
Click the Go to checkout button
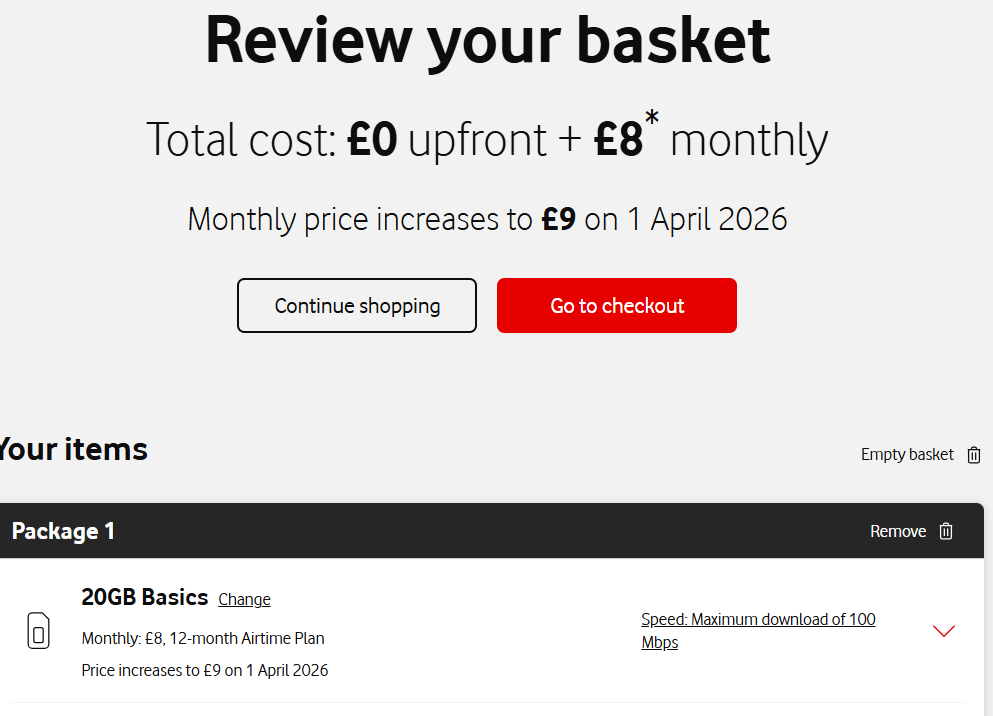[x=617, y=305]
